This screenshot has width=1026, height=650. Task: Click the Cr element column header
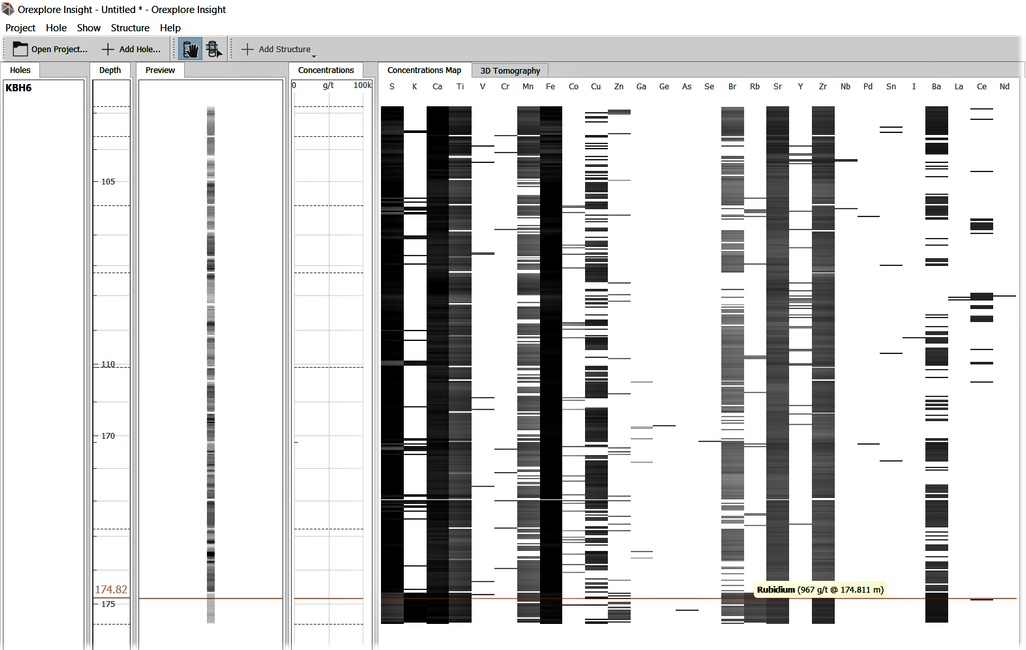pos(505,86)
